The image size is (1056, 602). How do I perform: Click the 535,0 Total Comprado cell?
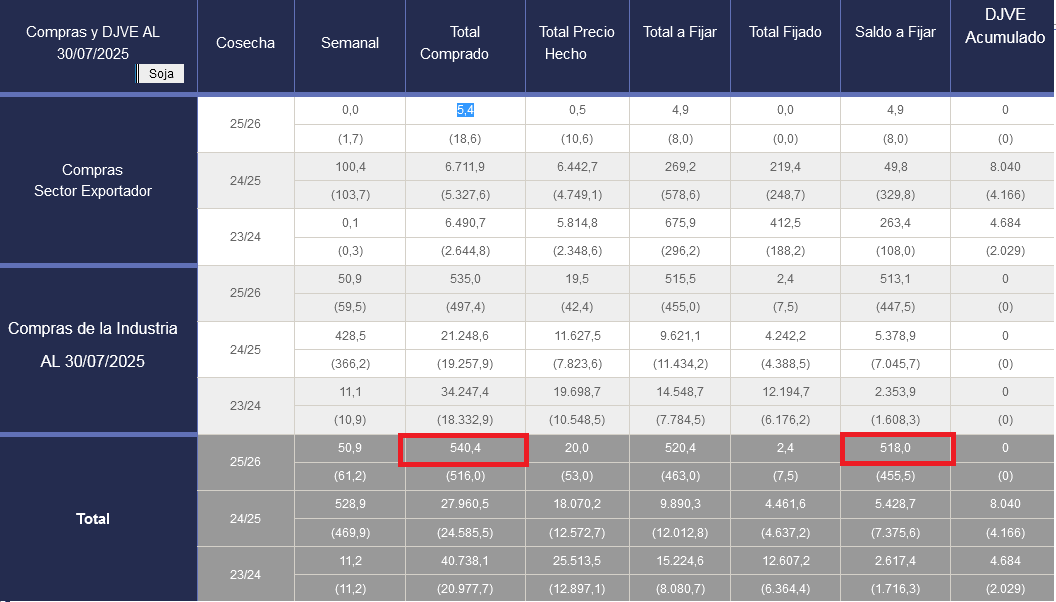coord(465,279)
